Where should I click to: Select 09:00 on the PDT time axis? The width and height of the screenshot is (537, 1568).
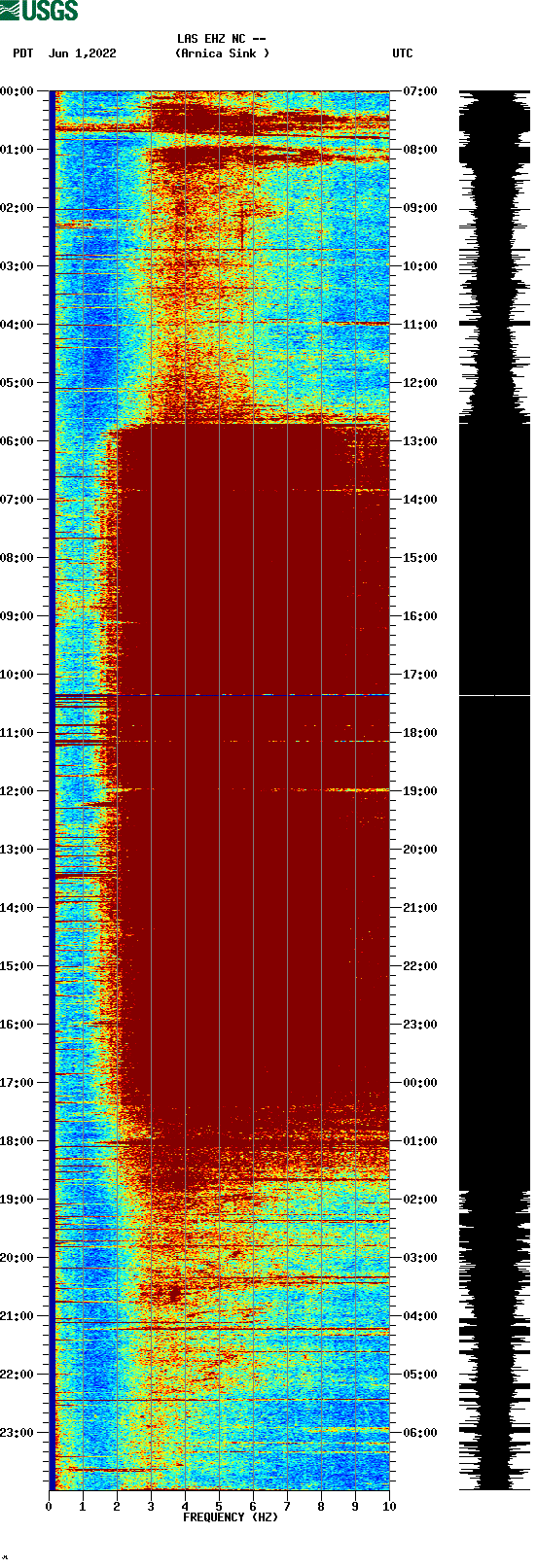[17, 616]
